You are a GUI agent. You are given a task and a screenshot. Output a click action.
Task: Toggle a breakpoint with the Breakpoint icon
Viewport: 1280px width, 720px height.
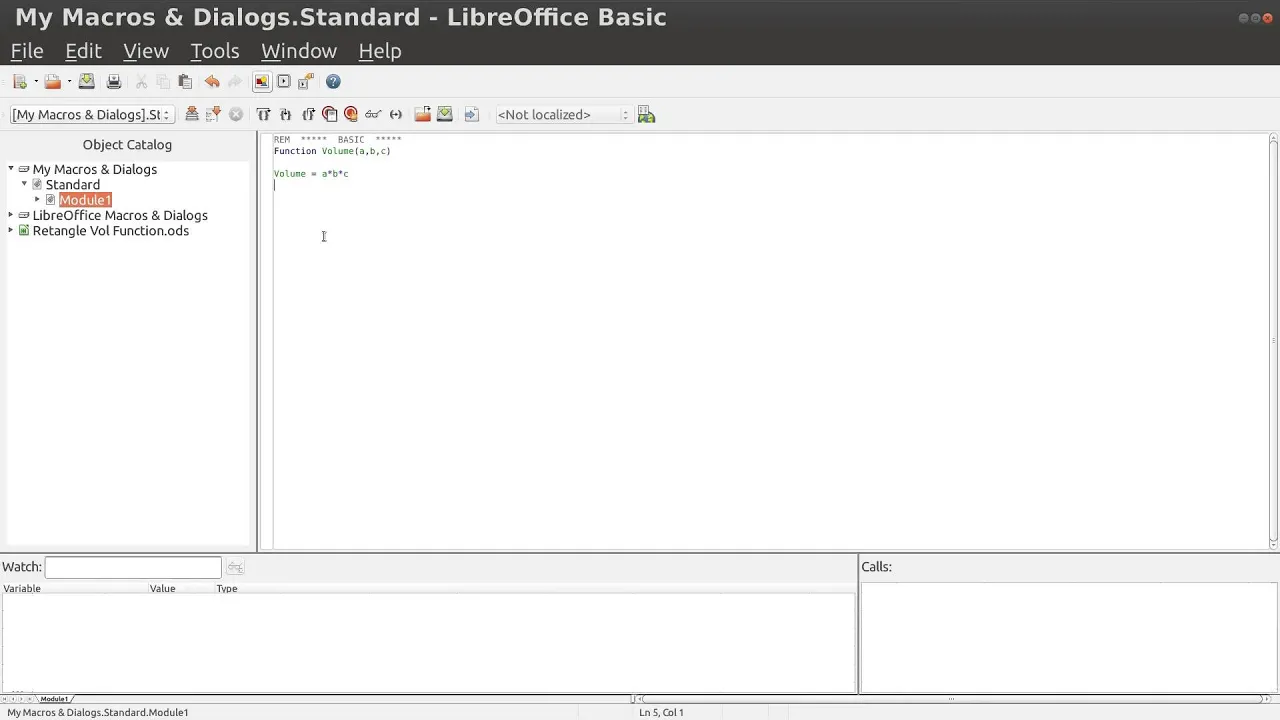329,115
